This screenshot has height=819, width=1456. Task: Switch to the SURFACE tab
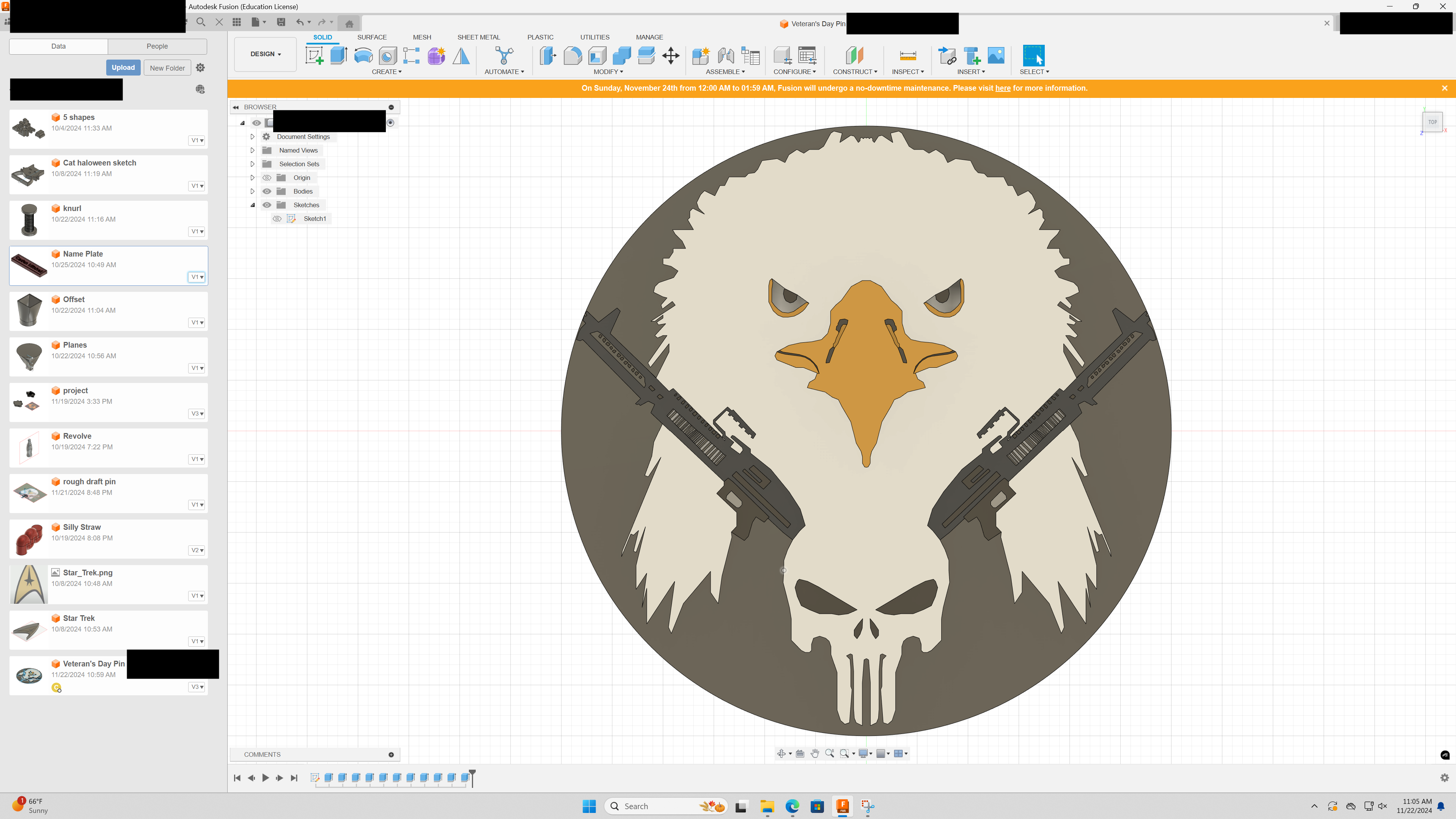(x=372, y=37)
